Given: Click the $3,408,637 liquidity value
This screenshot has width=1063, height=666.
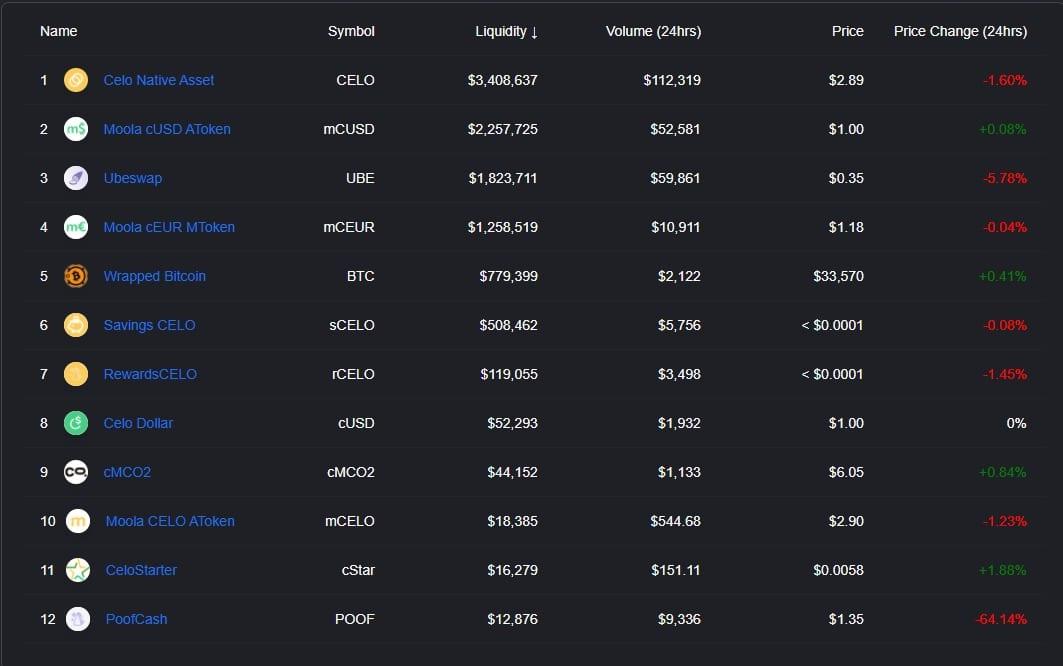Looking at the screenshot, I should pyautogui.click(x=502, y=80).
